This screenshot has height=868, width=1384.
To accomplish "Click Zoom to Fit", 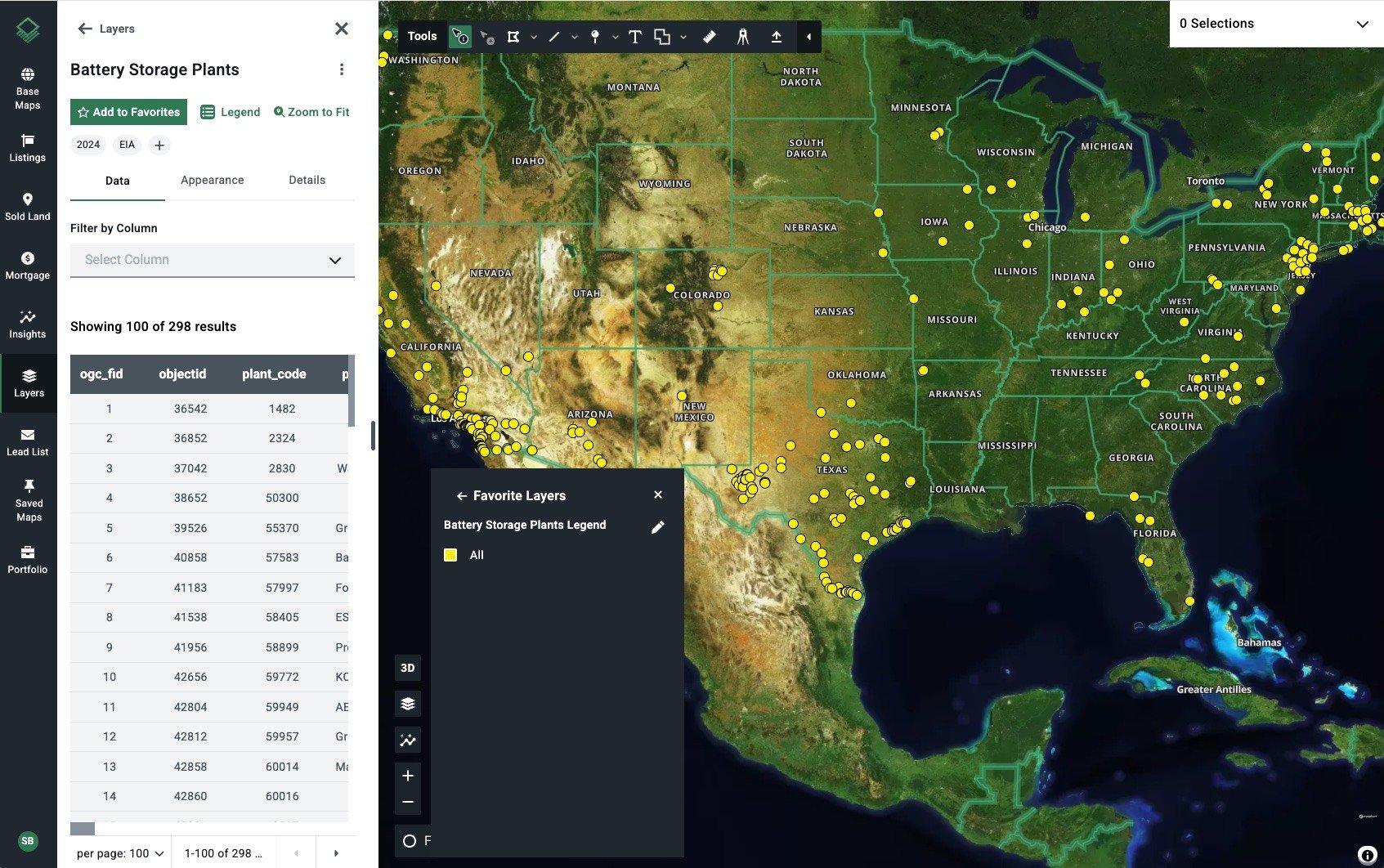I will 311,112.
